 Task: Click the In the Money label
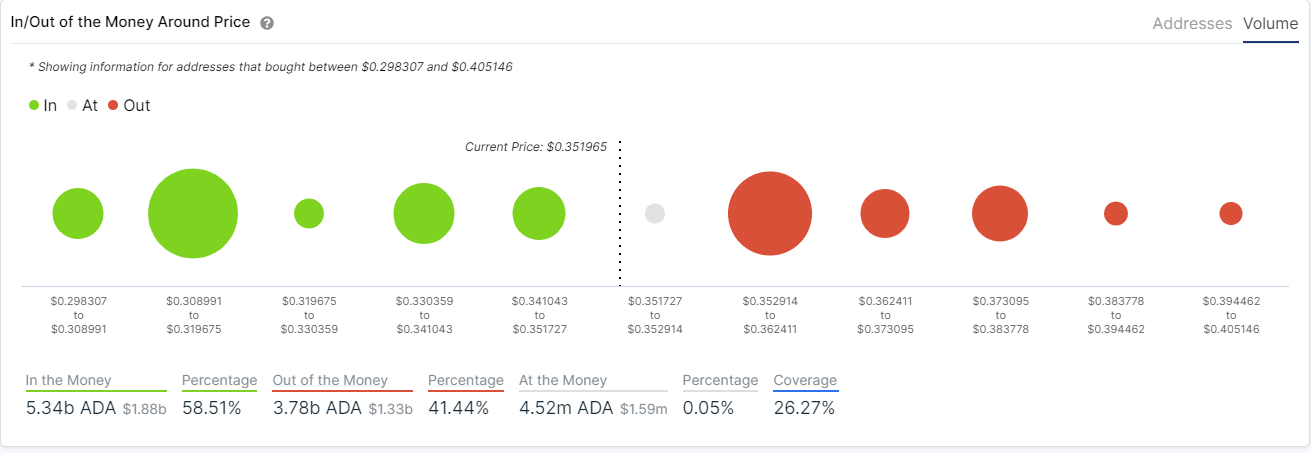(68, 380)
